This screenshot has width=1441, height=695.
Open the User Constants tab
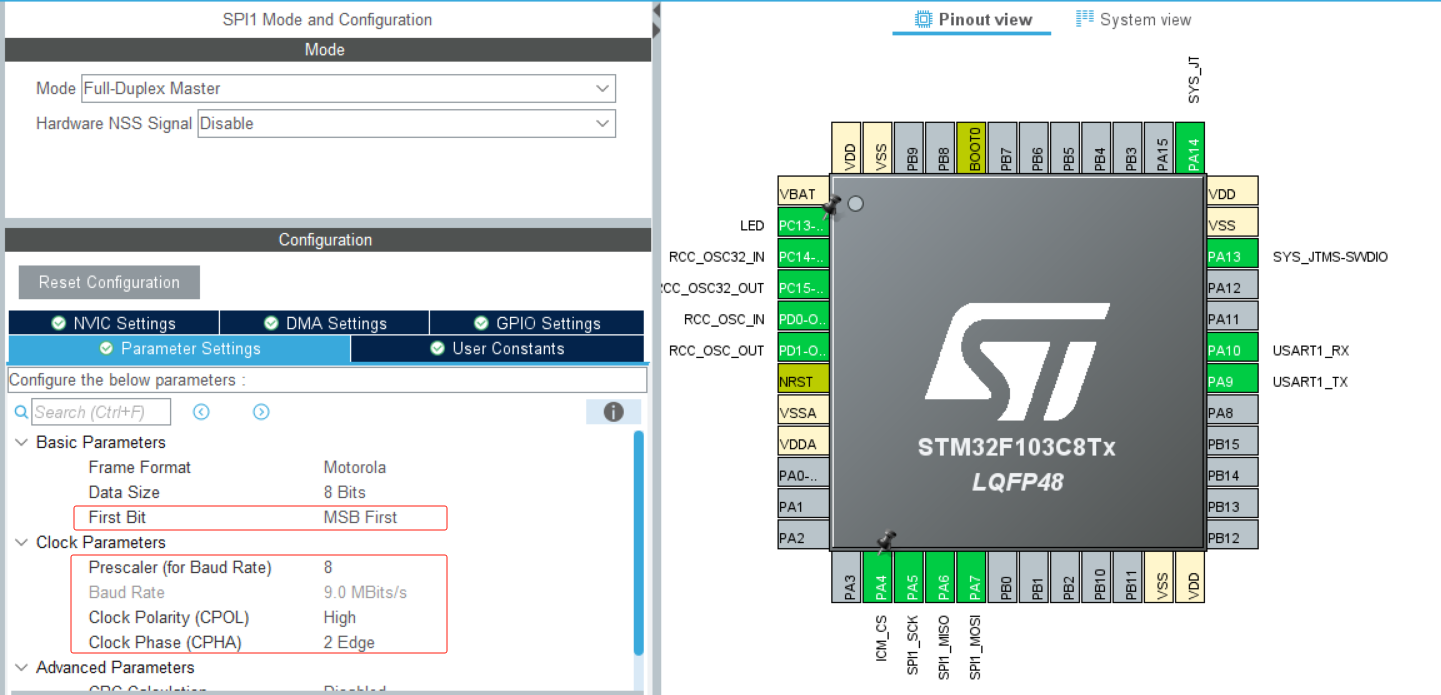[497, 348]
